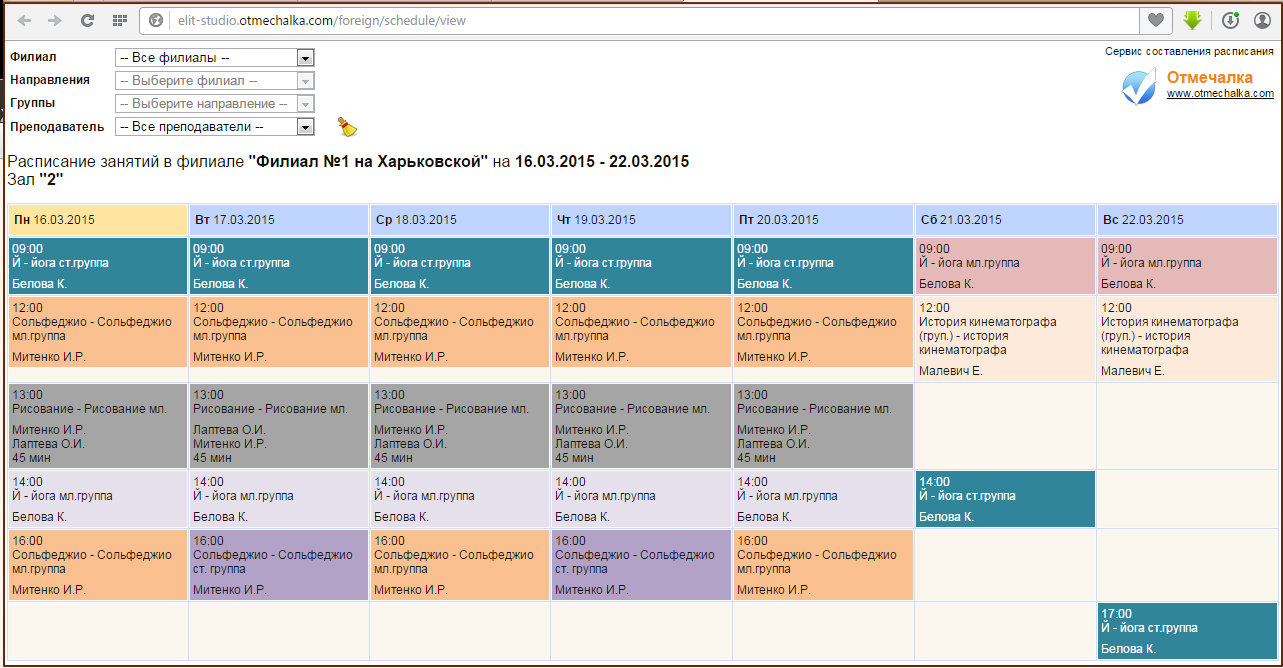Open the Группы dropdown
The height and width of the screenshot is (668, 1283).
click(x=215, y=104)
